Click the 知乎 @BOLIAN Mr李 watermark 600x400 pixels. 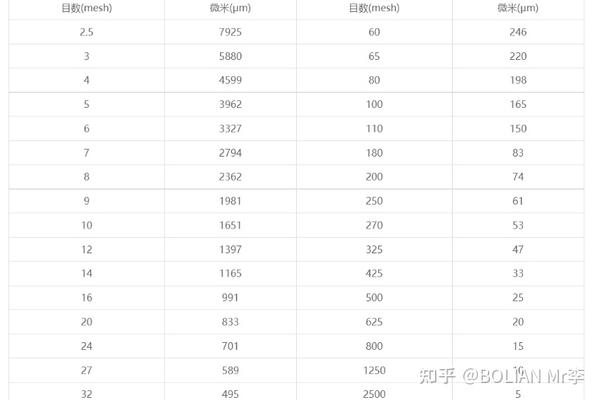coord(502,376)
